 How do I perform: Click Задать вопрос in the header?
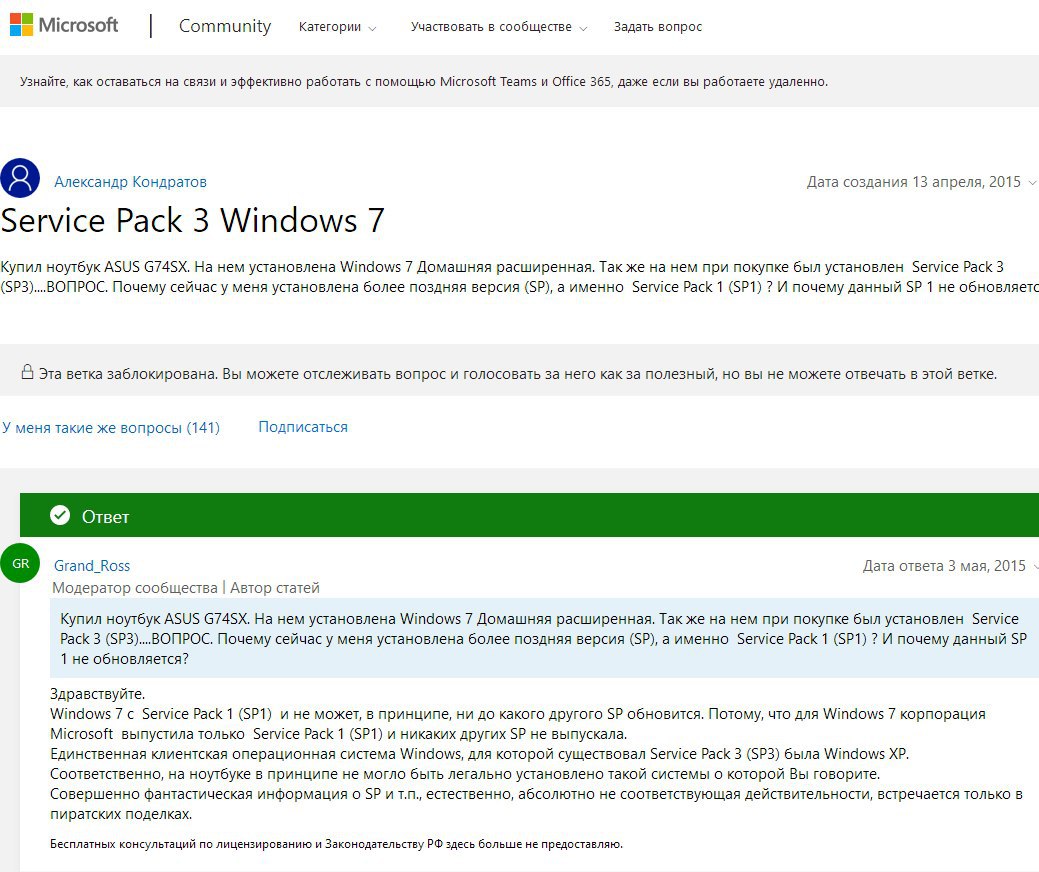[657, 27]
